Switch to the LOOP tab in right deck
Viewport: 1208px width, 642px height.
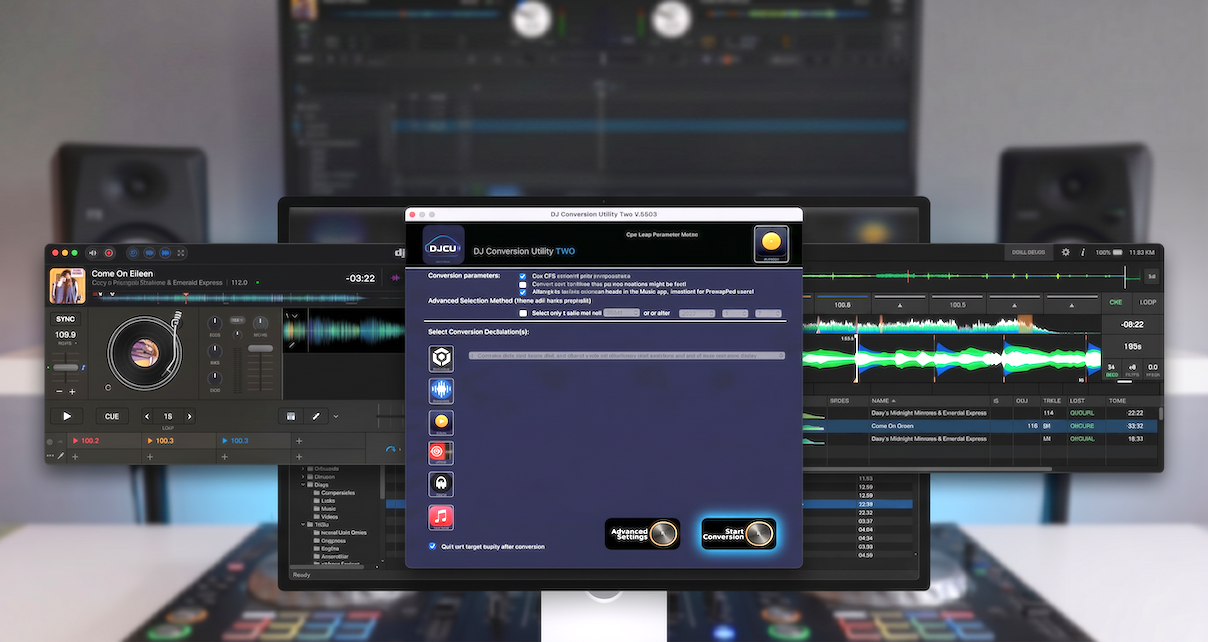click(x=1147, y=302)
